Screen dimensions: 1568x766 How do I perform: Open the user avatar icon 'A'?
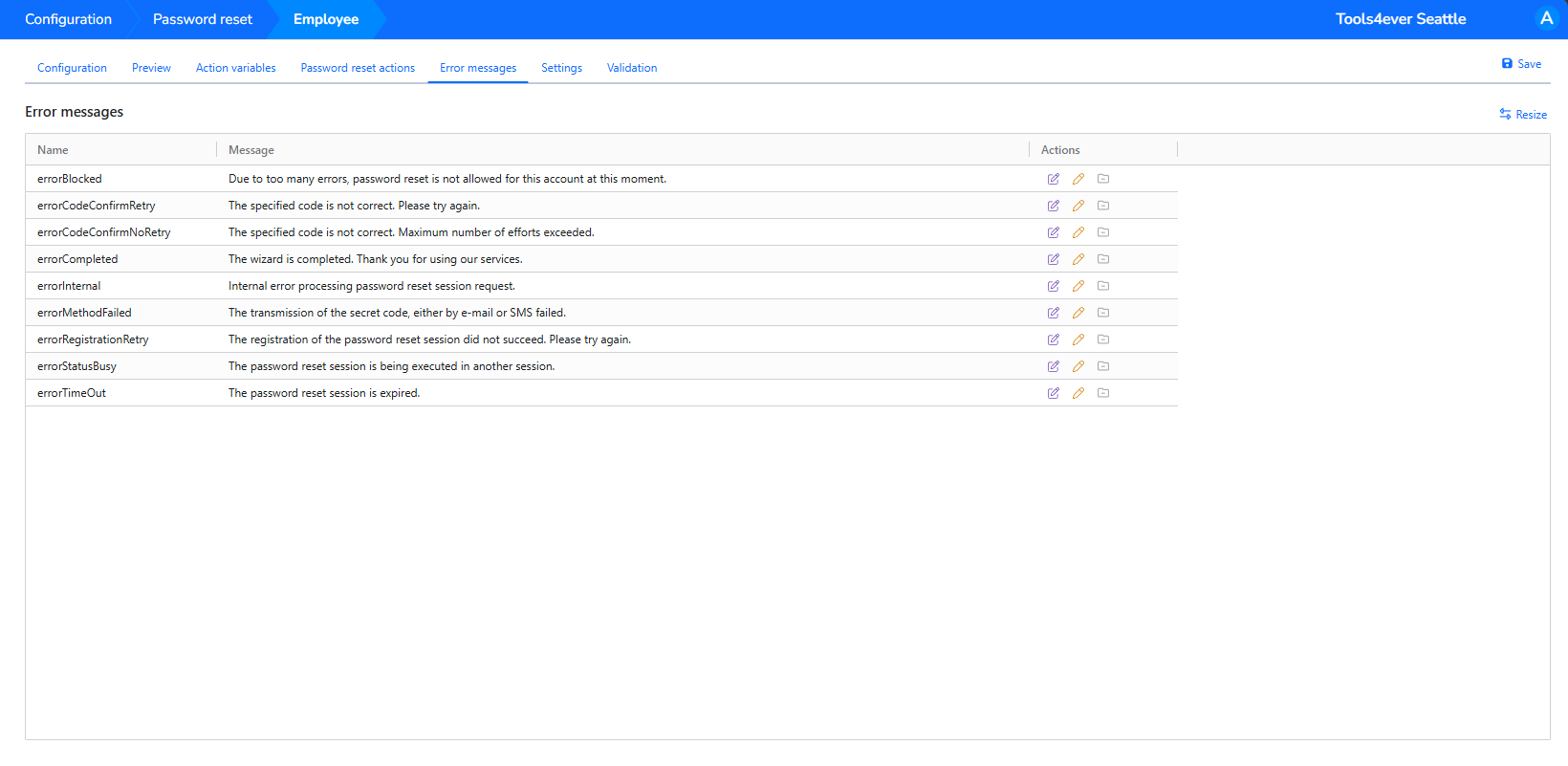tap(1546, 18)
